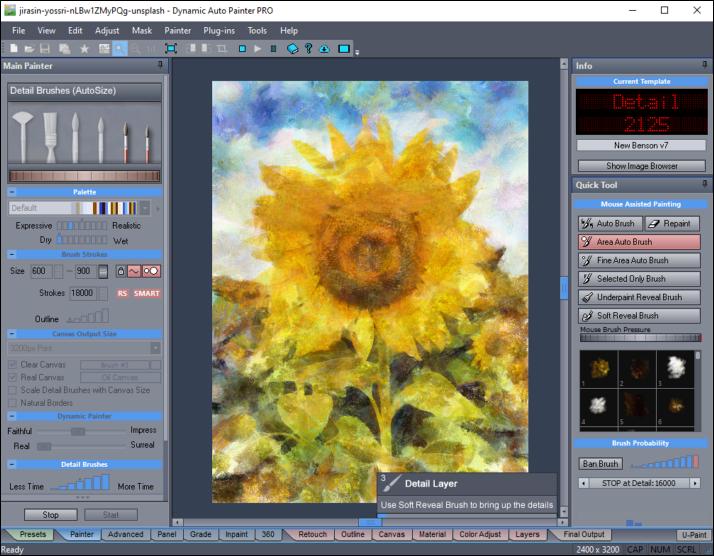Check Scale Detail Brushes with Canvas Size
714x556 pixels.
pos(13,390)
